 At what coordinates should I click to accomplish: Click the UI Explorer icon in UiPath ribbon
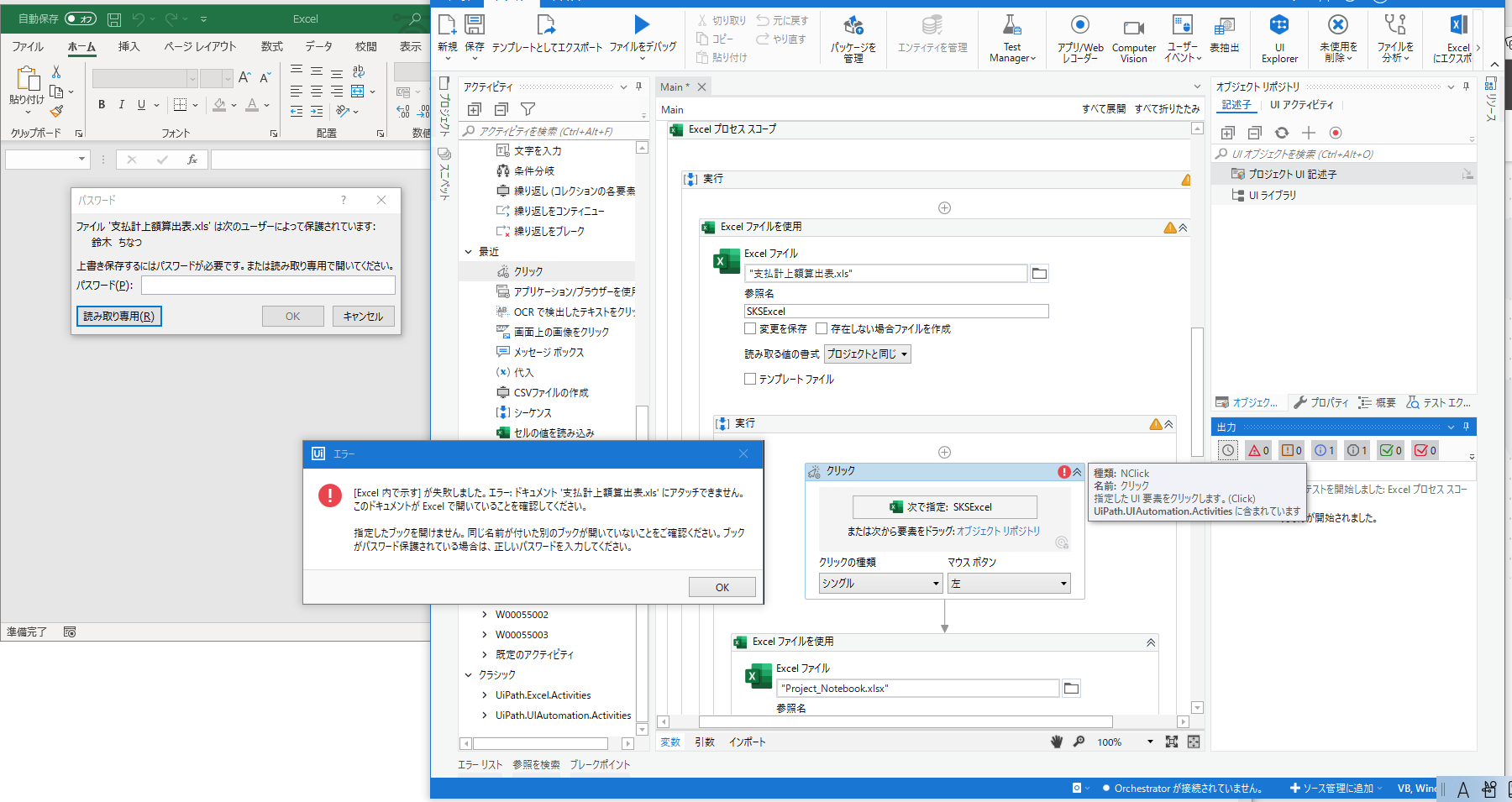point(1278,25)
